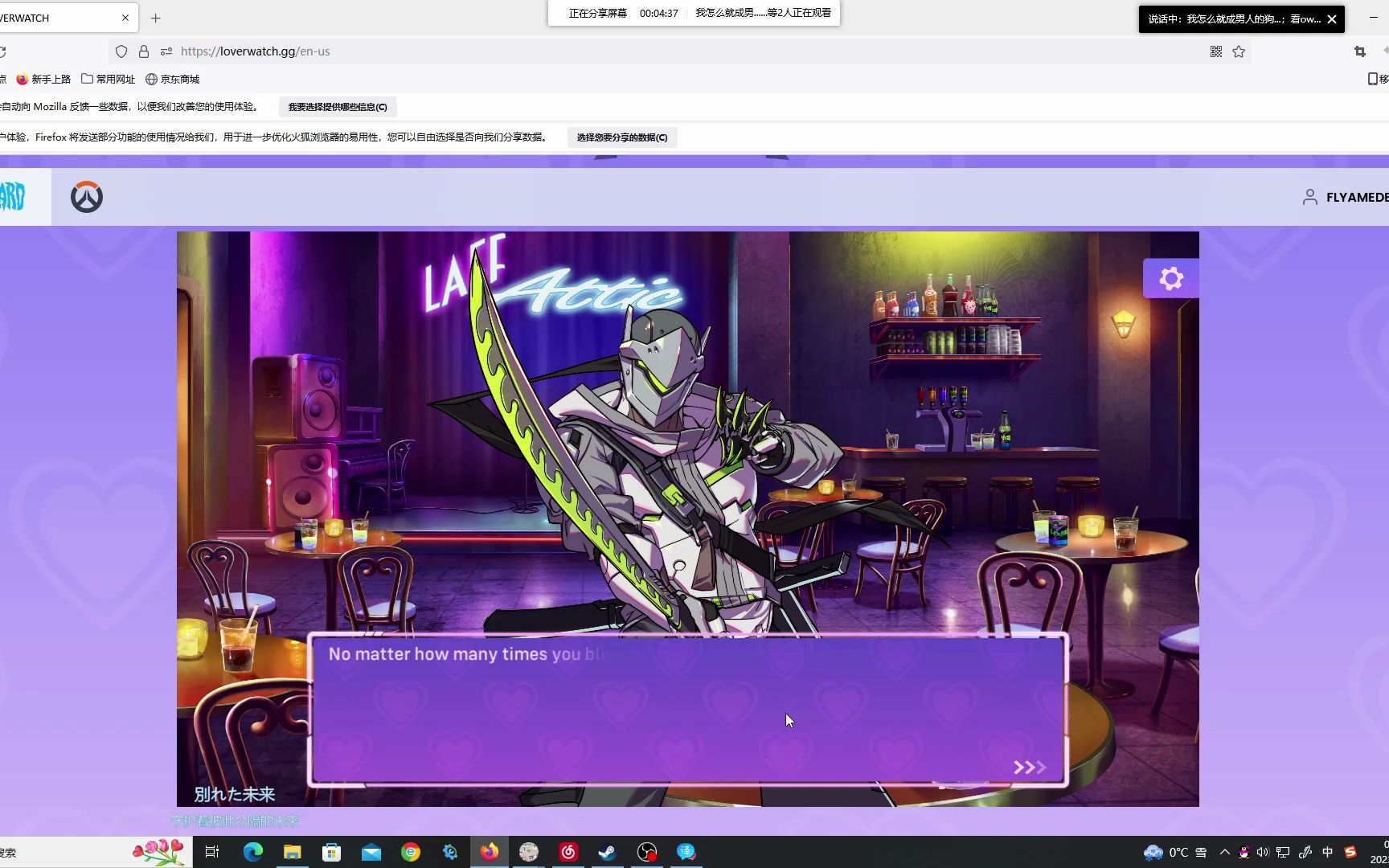Open the FLYAMEDE account profile
Viewport: 1389px width, 868px height.
(x=1345, y=197)
